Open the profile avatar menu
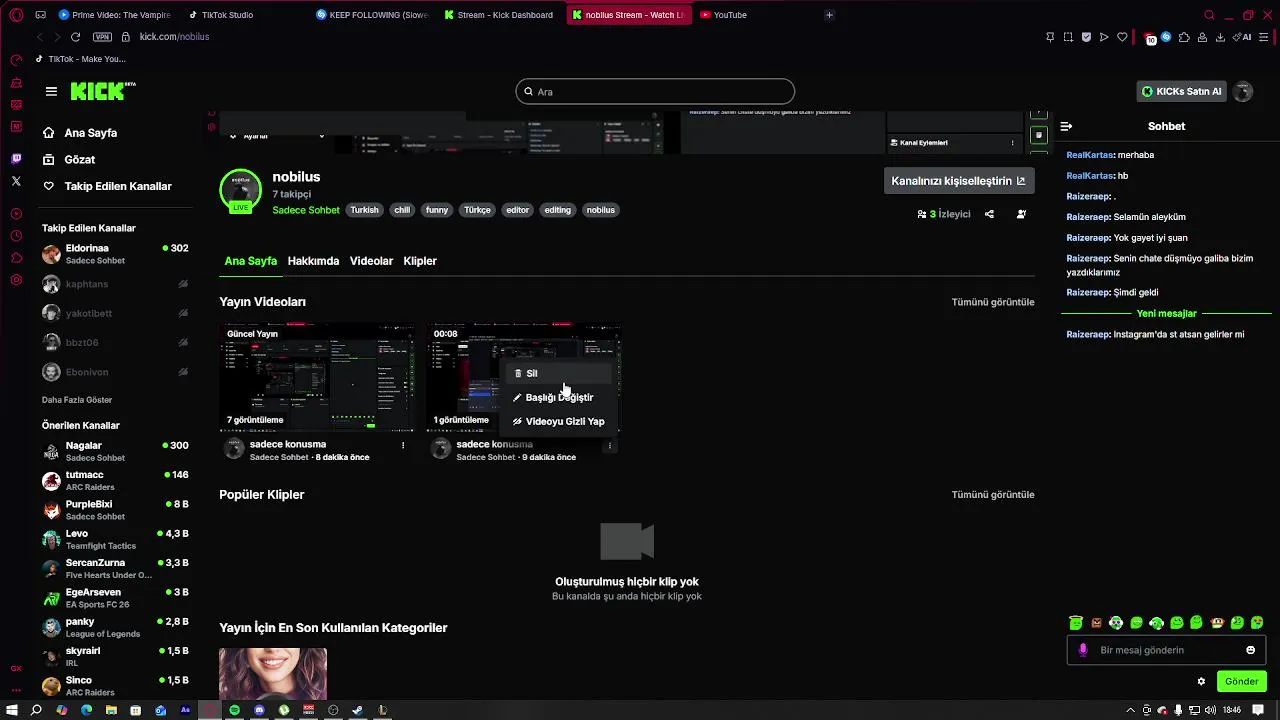 pyautogui.click(x=1243, y=91)
